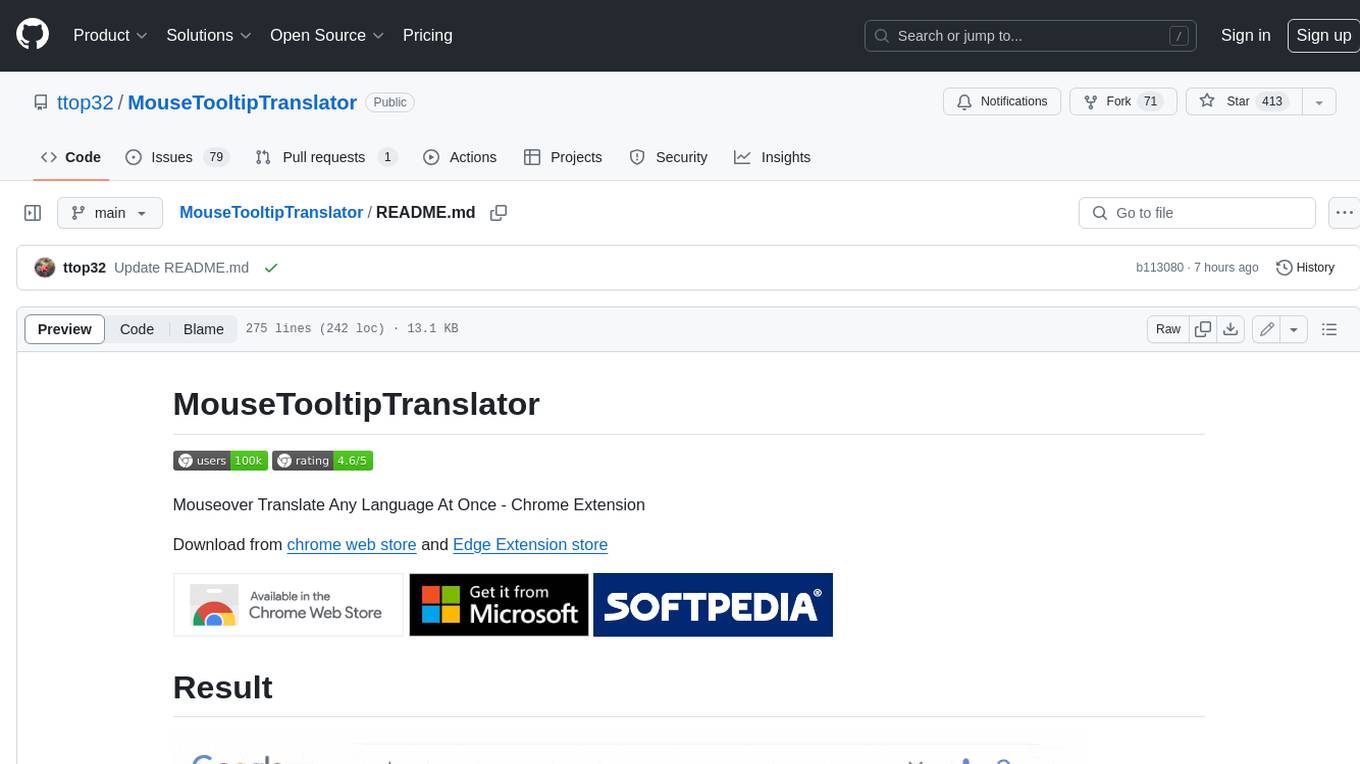1360x764 pixels.
Task: Open the Update README.md commit message
Action: (181, 268)
